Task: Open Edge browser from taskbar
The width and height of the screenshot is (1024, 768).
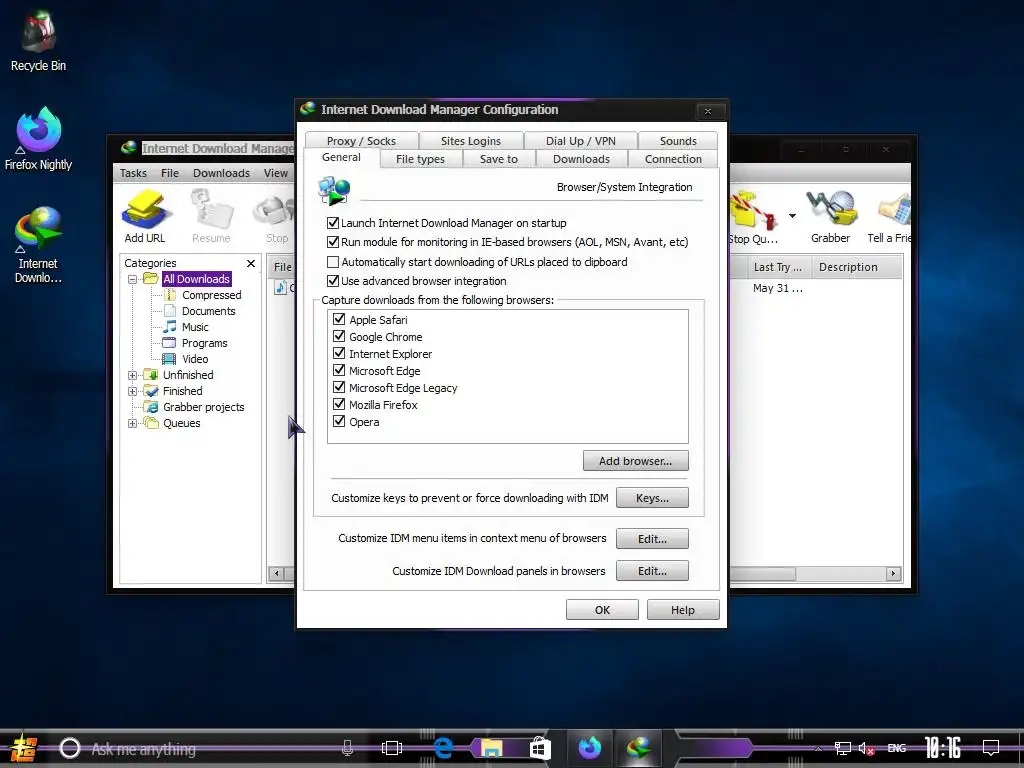Action: [443, 748]
